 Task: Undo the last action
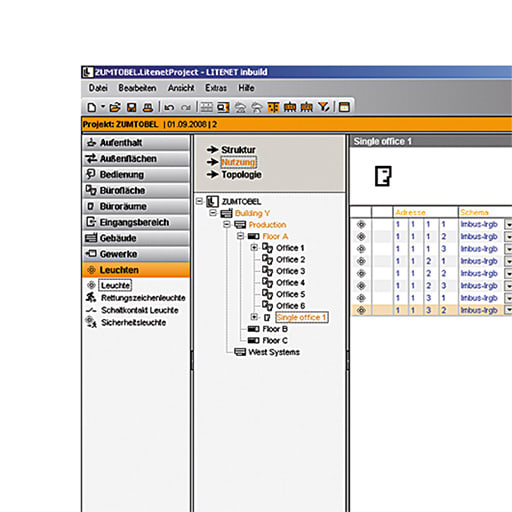[x=169, y=107]
